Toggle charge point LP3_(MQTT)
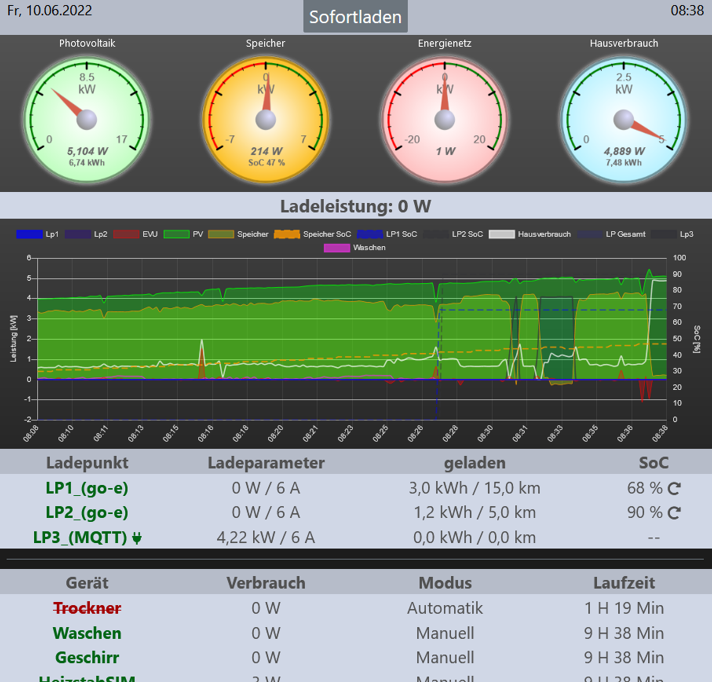 pos(80,537)
